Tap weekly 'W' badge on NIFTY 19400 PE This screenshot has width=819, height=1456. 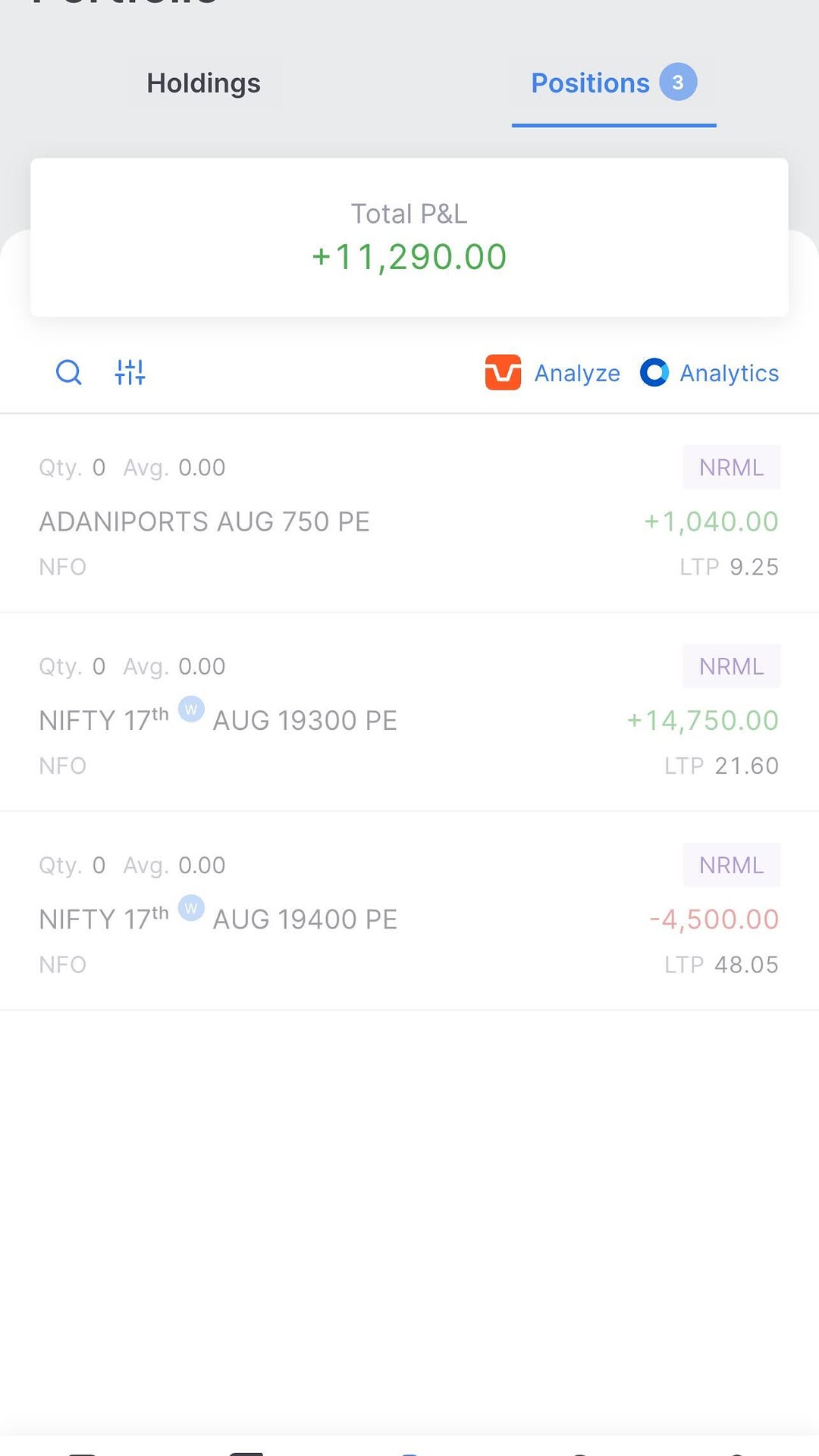(x=191, y=907)
